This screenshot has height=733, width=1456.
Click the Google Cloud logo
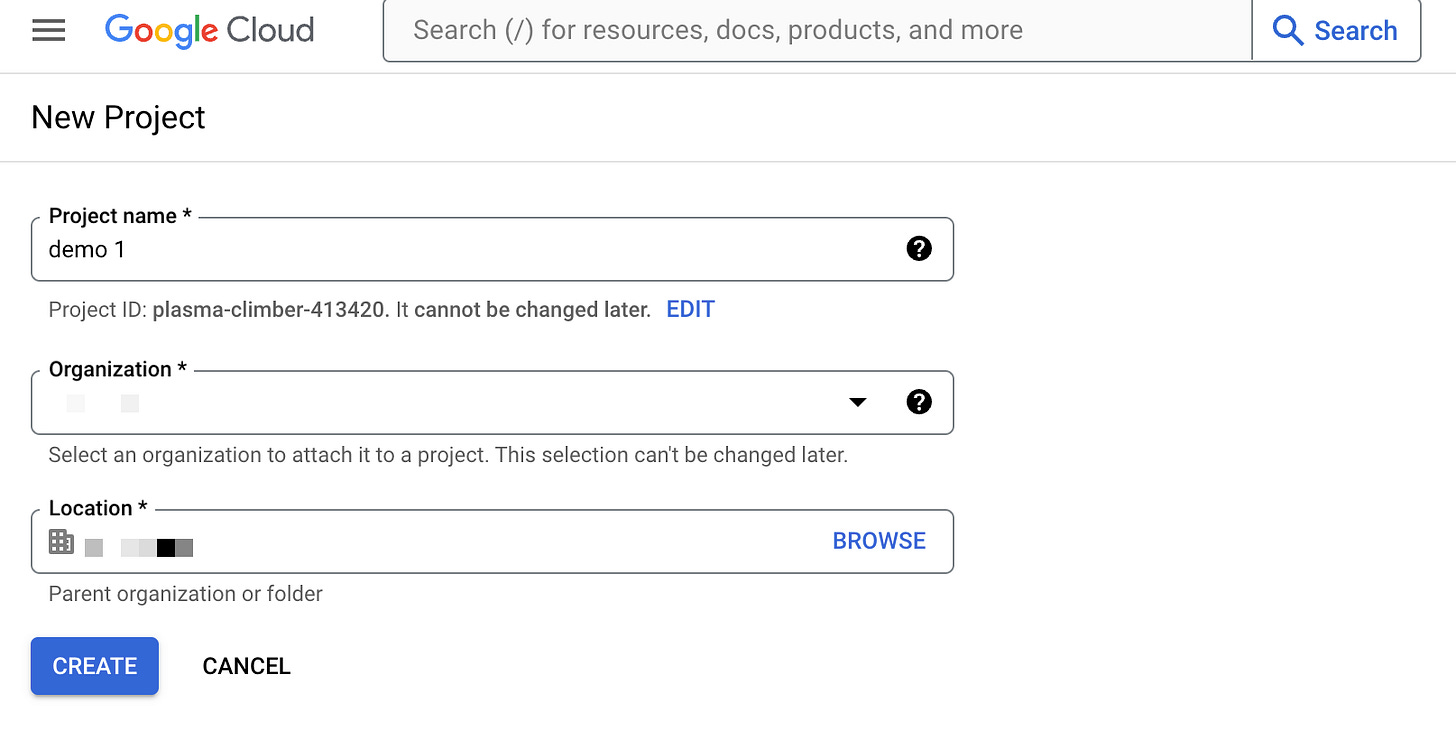[209, 31]
